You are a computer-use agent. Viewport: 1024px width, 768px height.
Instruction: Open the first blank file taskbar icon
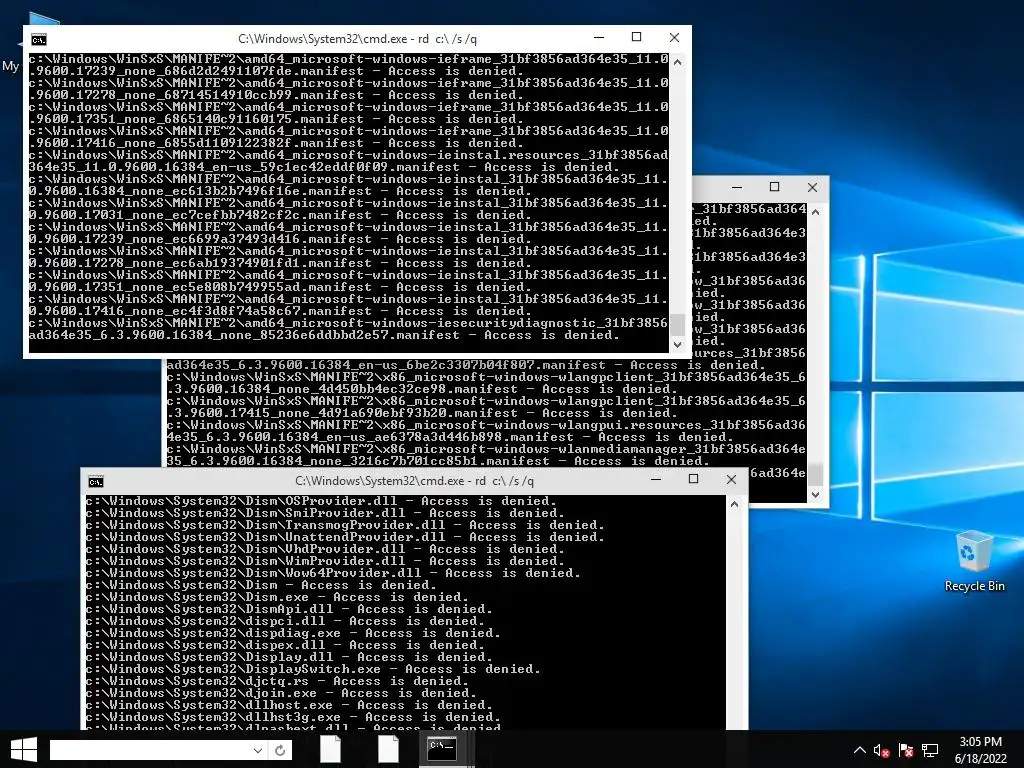pyautogui.click(x=330, y=749)
